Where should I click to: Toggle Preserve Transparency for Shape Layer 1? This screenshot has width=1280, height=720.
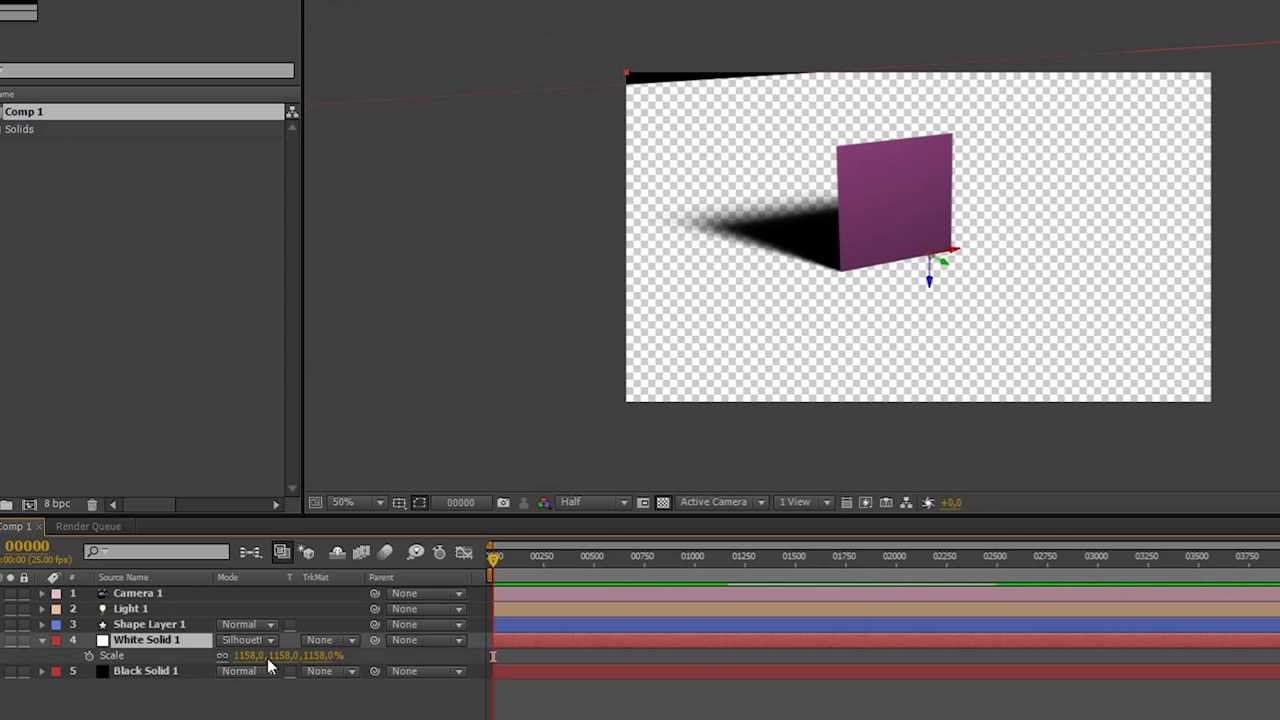tap(289, 625)
